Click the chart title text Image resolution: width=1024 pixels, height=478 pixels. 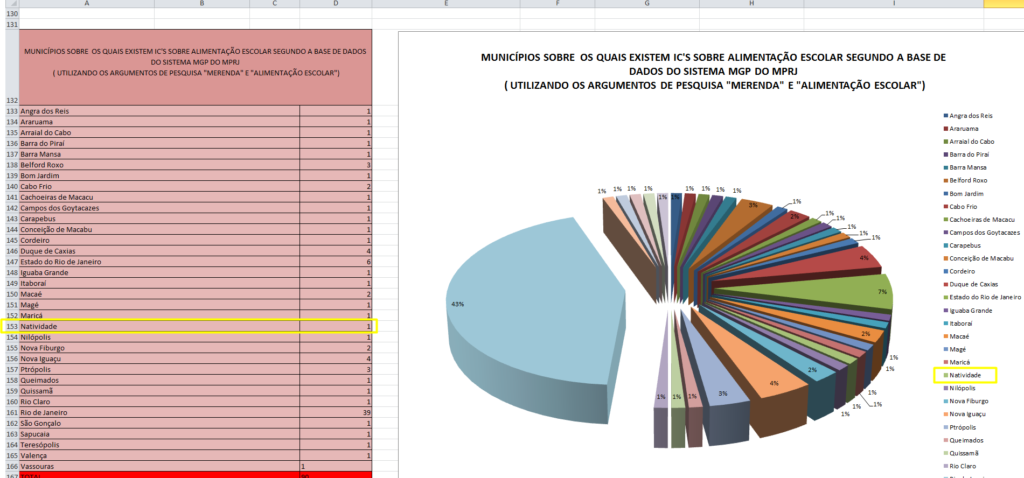pos(713,71)
